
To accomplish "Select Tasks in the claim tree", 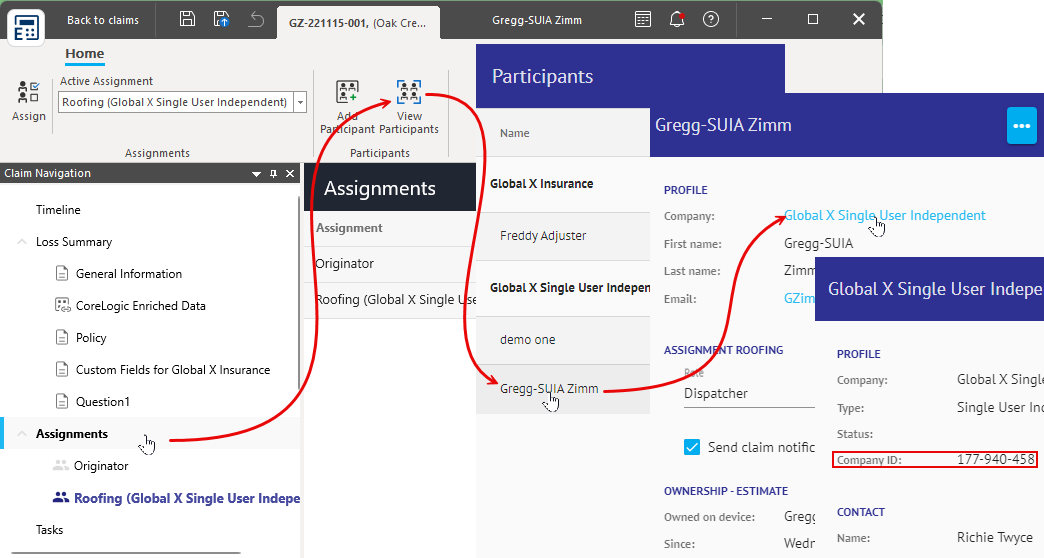I will click(x=49, y=529).
